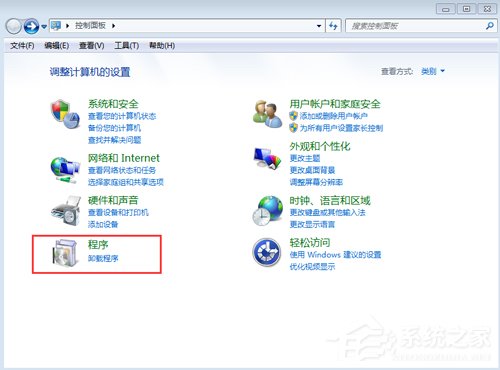Click 查看网络状态和任务 link
Image resolution: width=500 pixels, height=370 pixels.
[x=122, y=170]
